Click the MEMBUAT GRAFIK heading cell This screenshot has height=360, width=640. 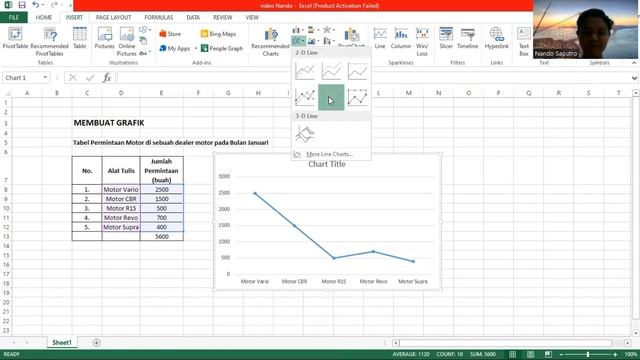point(109,123)
